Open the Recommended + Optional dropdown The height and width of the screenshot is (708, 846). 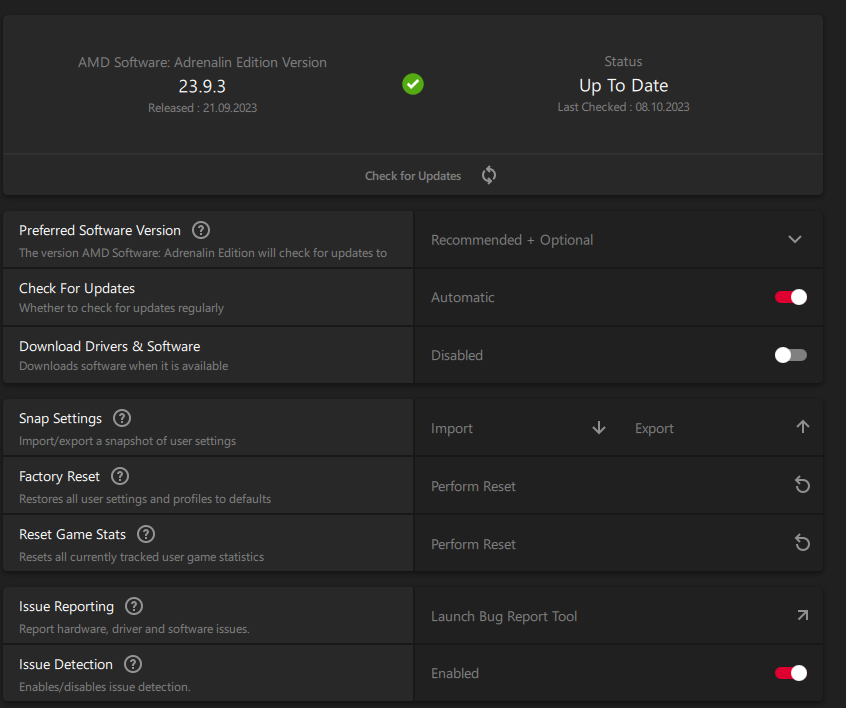click(618, 240)
